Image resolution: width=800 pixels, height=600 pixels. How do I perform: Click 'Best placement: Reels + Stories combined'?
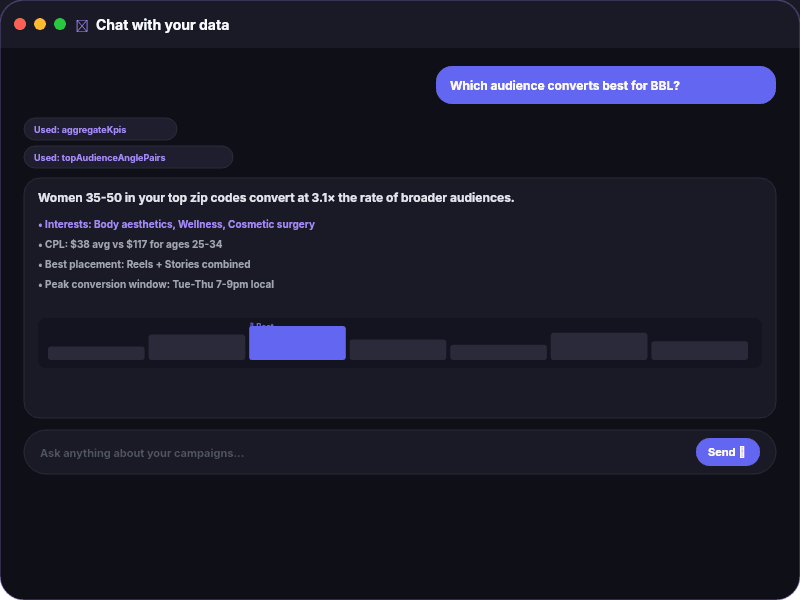click(144, 264)
